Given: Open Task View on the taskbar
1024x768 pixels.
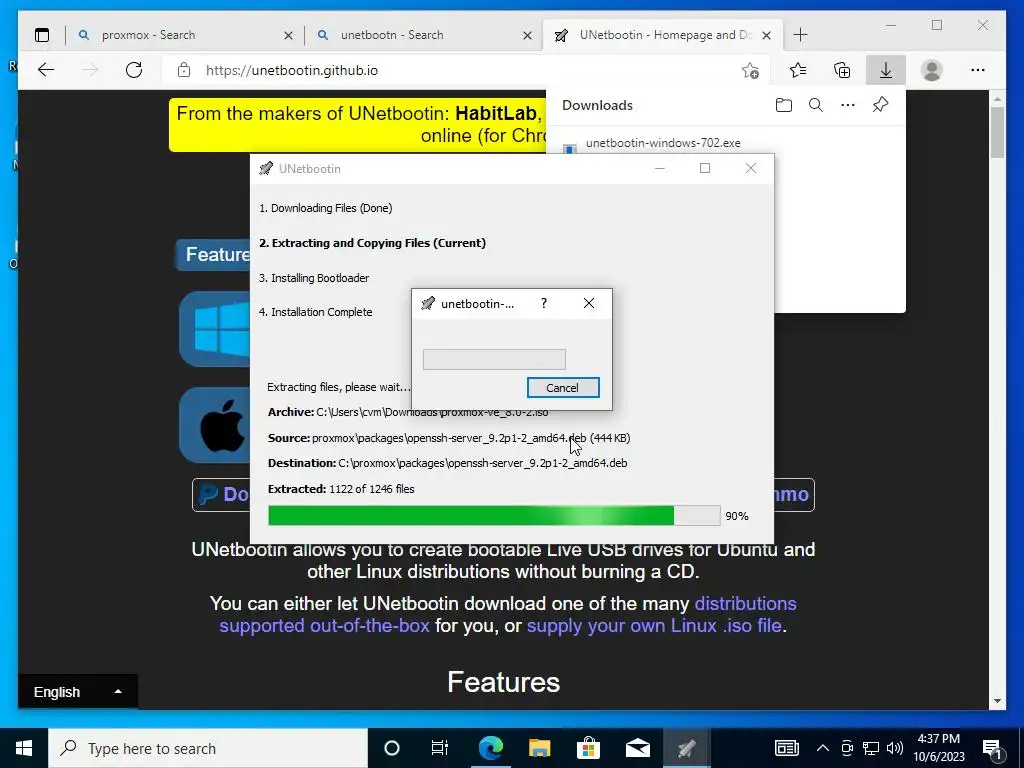Looking at the screenshot, I should point(440,748).
